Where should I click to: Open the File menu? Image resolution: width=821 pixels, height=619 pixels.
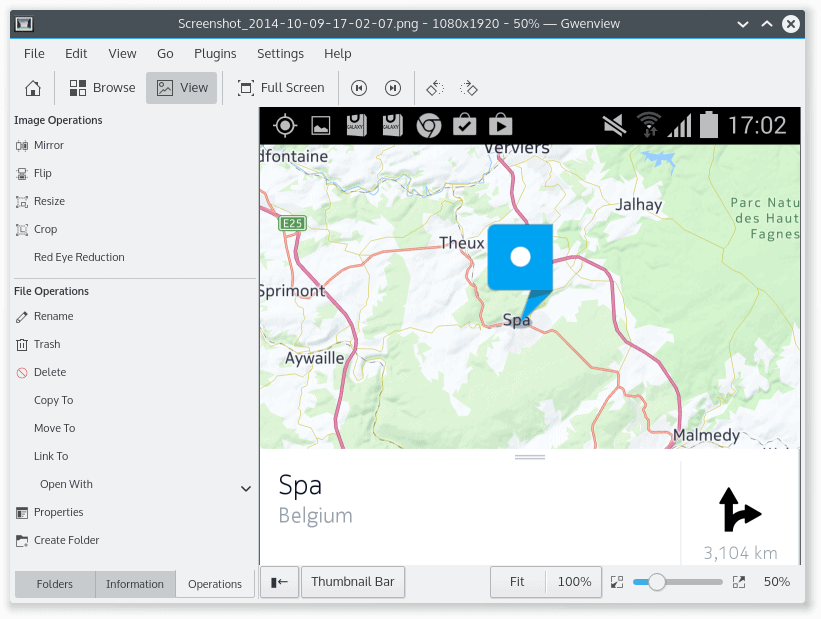point(34,53)
